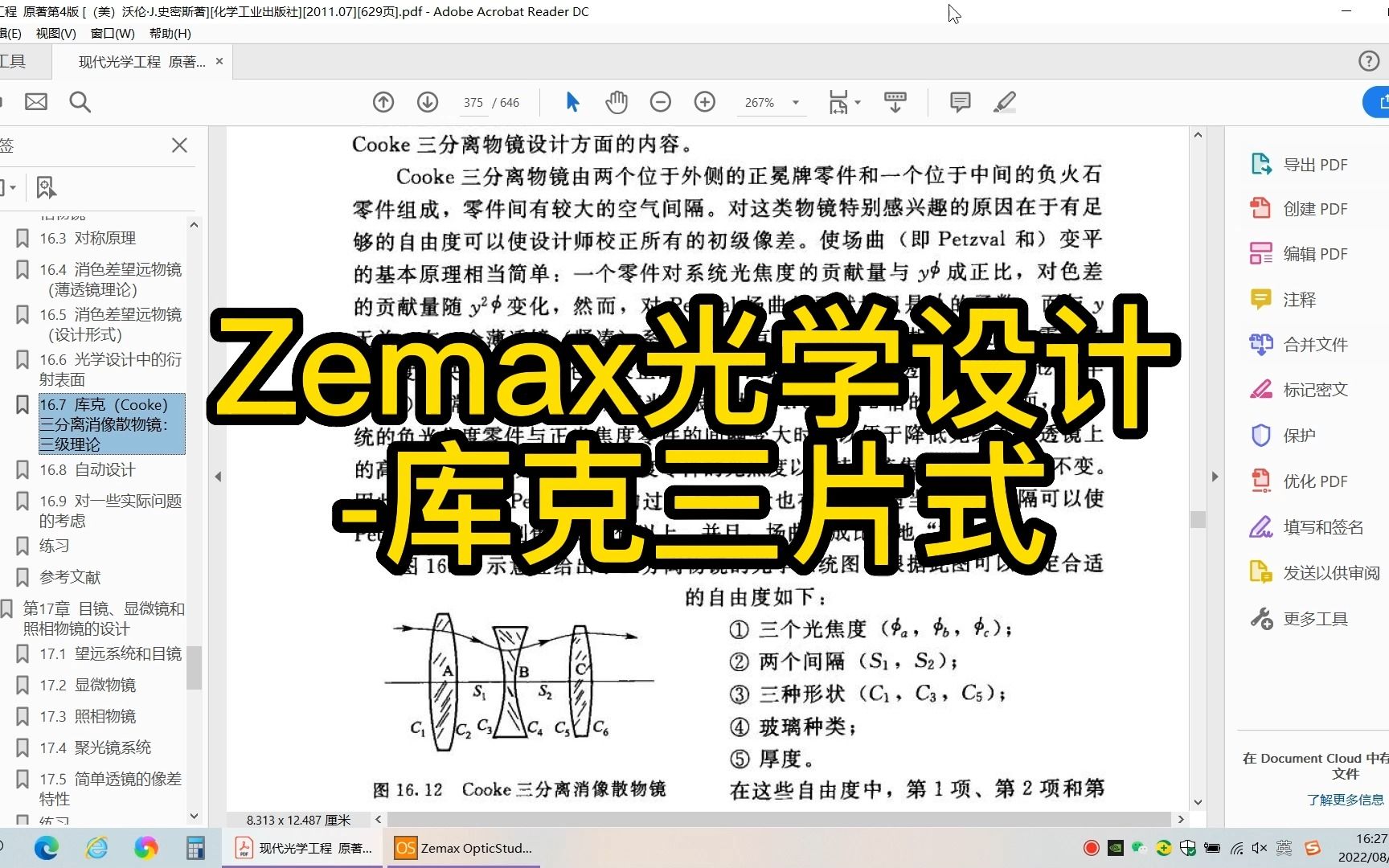
Task: Click the page number field 375
Action: (x=473, y=103)
